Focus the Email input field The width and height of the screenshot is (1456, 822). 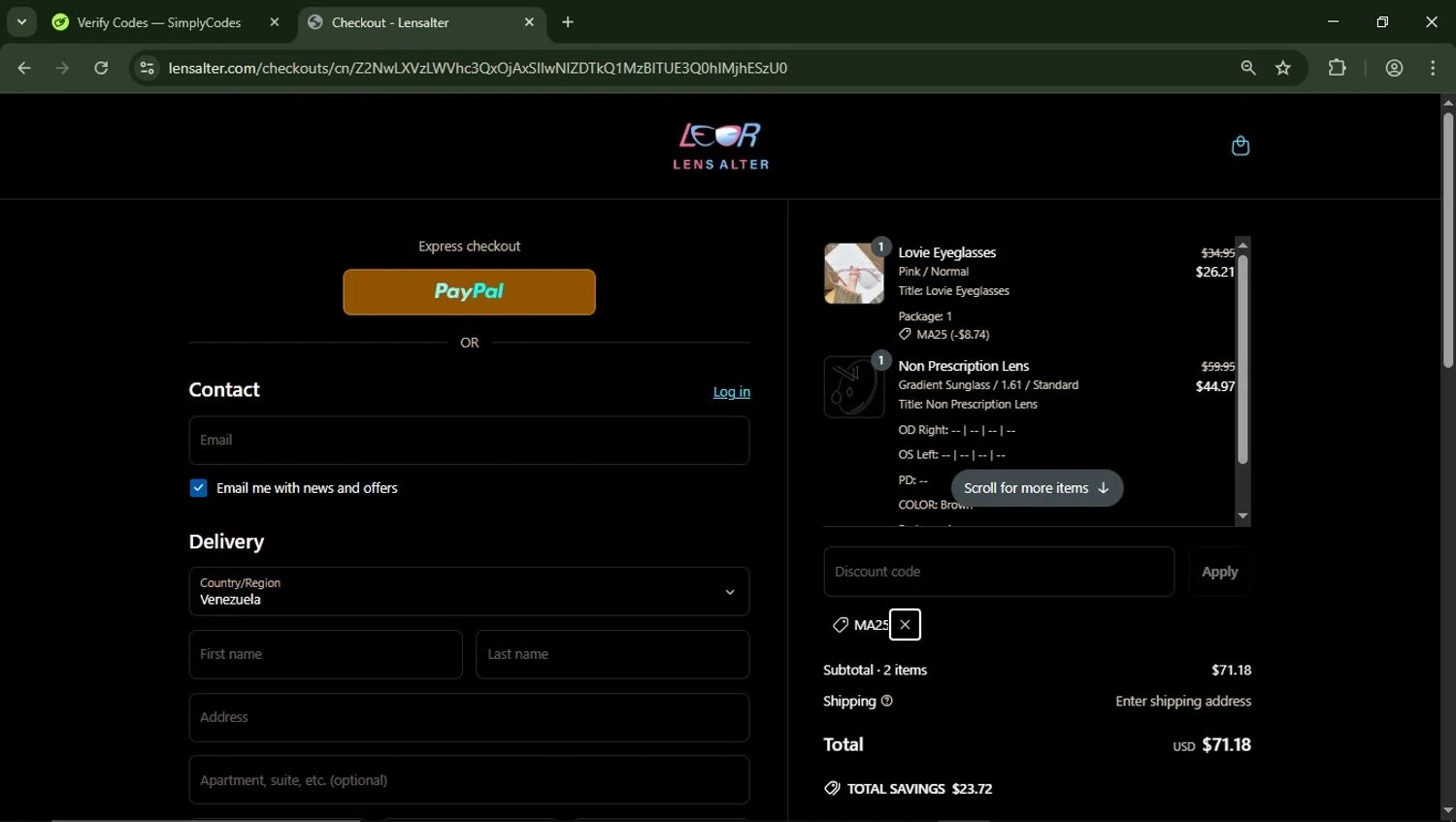click(469, 441)
